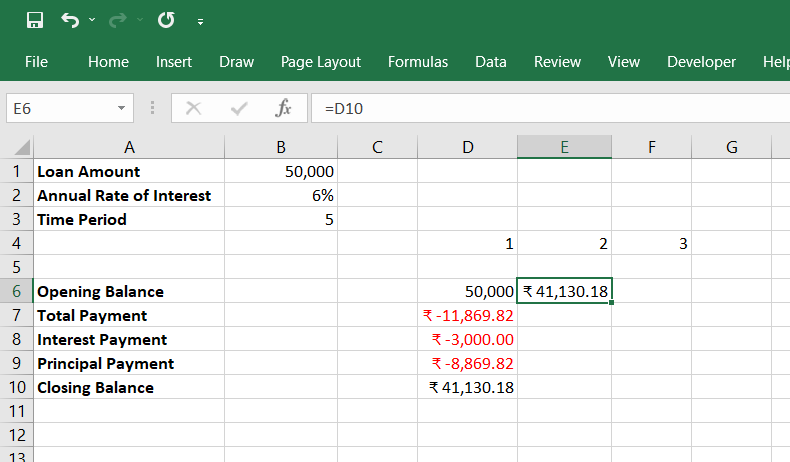Viewport: 790px width, 462px height.
Task: Click the Insert Function fx icon
Action: click(283, 108)
